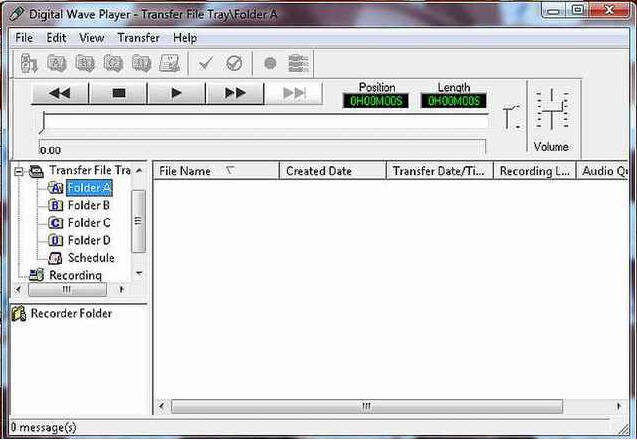This screenshot has height=440, width=637.
Task: Click the Recording tree icon
Action: click(x=37, y=275)
